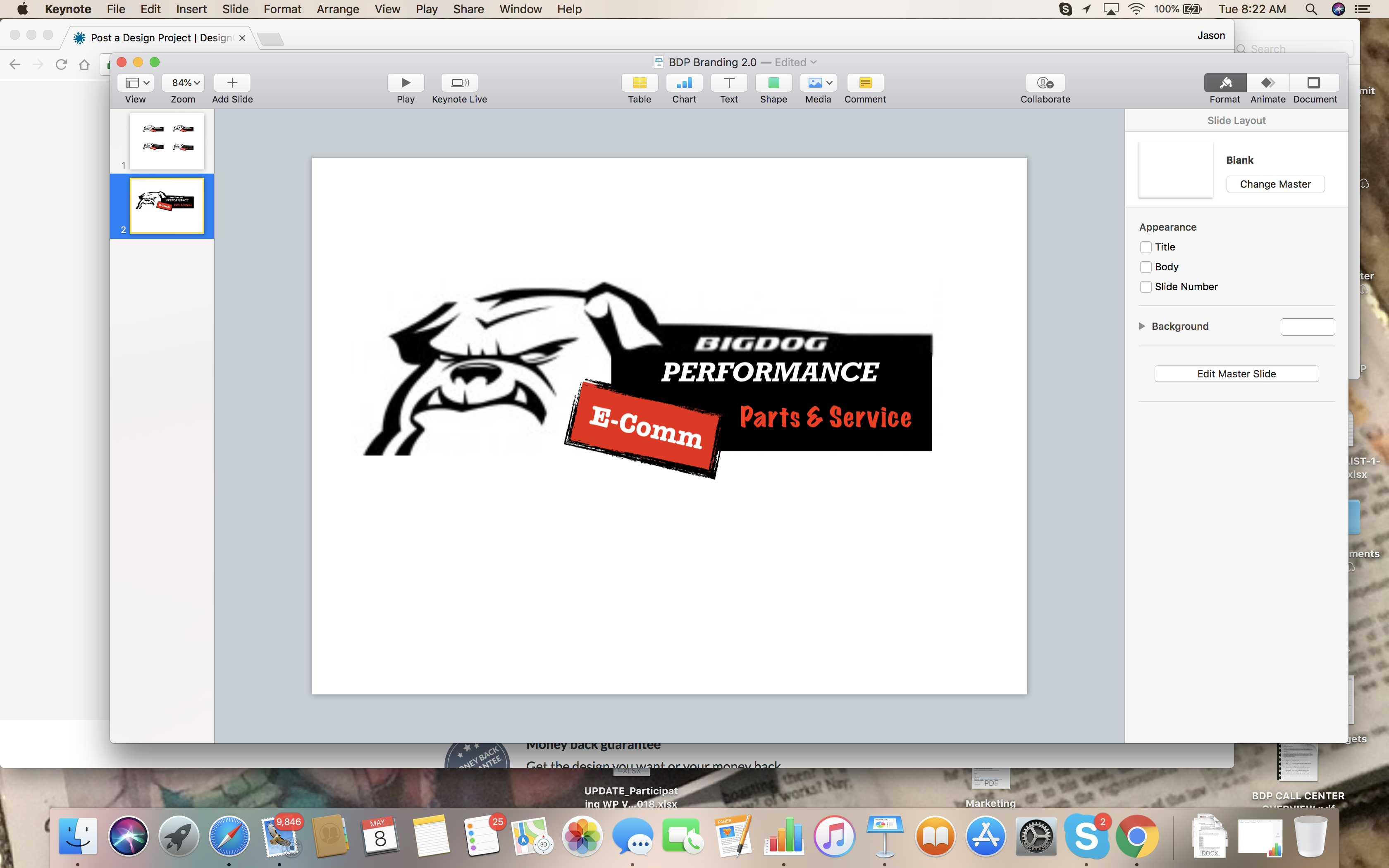This screenshot has height=868, width=1389.
Task: Click the Collaborate icon
Action: (1045, 83)
